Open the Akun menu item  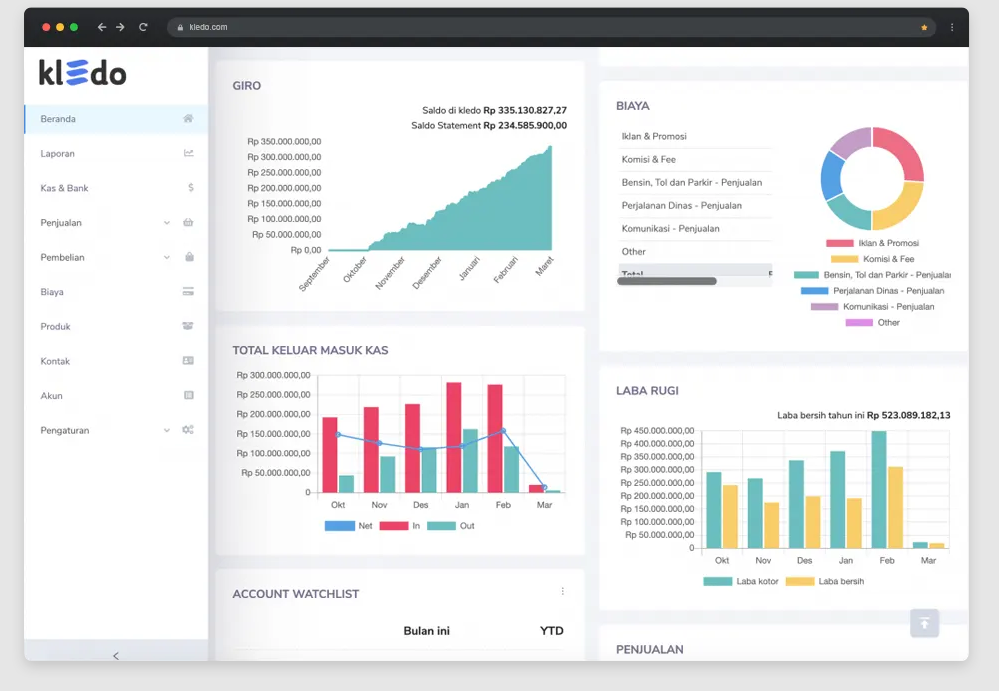tap(52, 396)
